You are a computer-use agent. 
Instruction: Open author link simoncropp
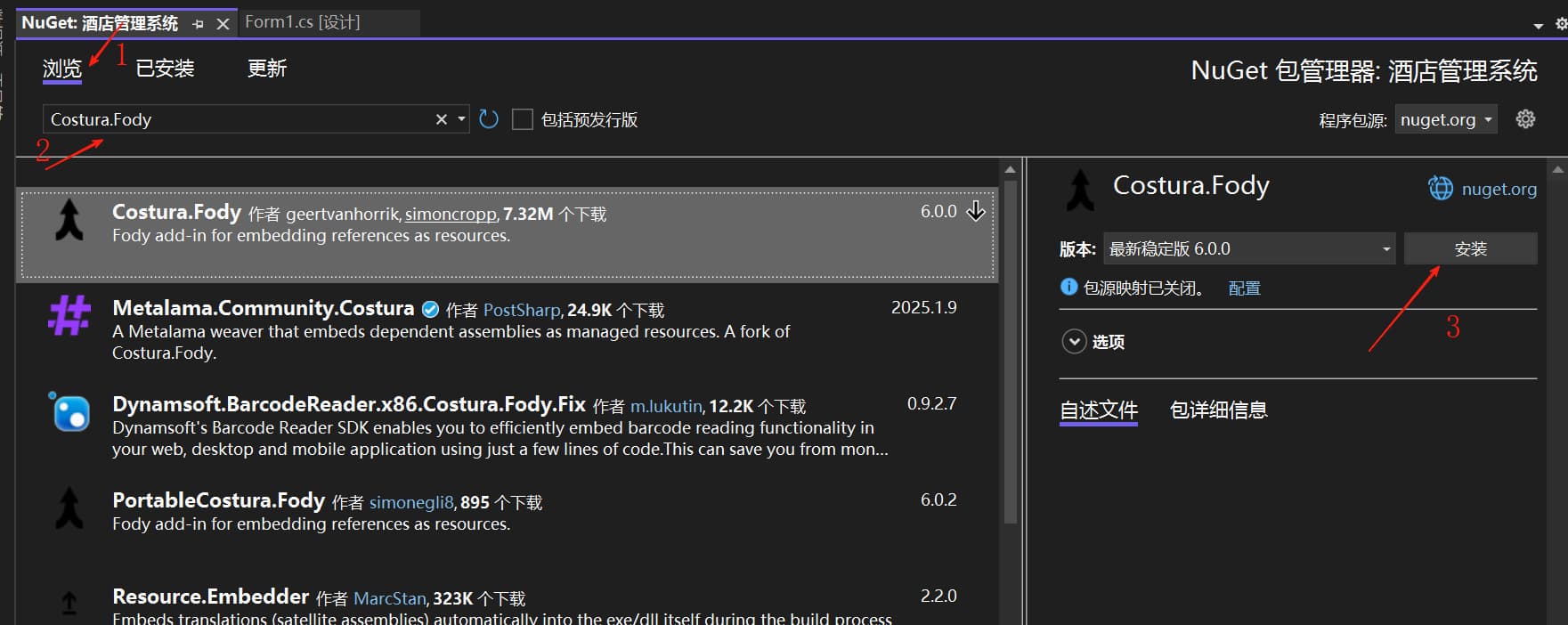click(x=451, y=214)
